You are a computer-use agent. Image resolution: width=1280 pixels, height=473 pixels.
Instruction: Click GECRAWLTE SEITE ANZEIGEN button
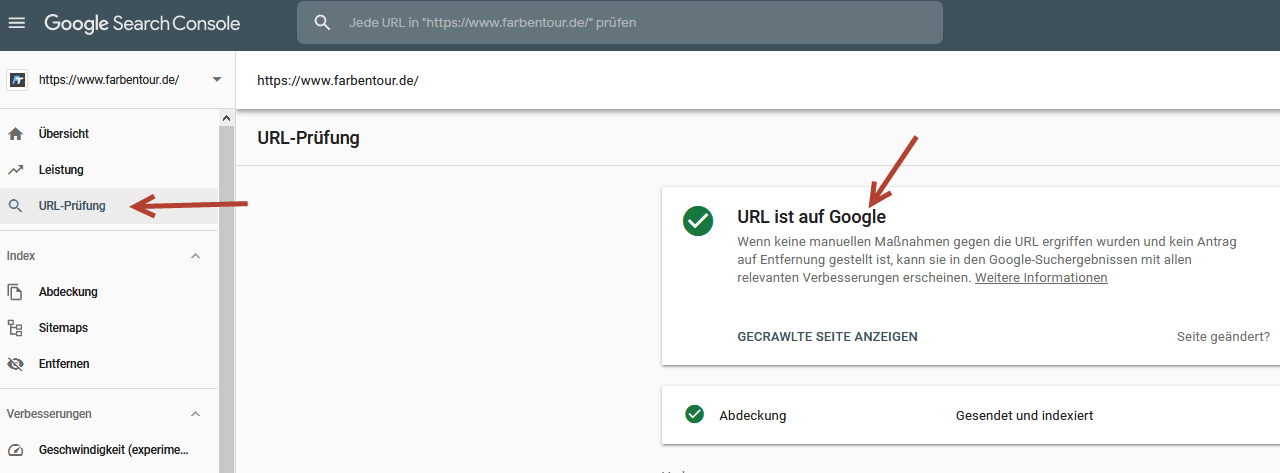pyautogui.click(x=827, y=337)
